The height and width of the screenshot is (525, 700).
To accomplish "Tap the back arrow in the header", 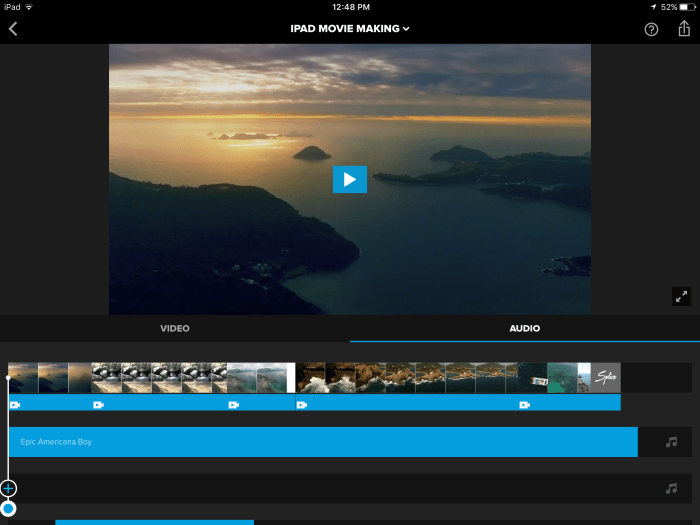I will [13, 29].
